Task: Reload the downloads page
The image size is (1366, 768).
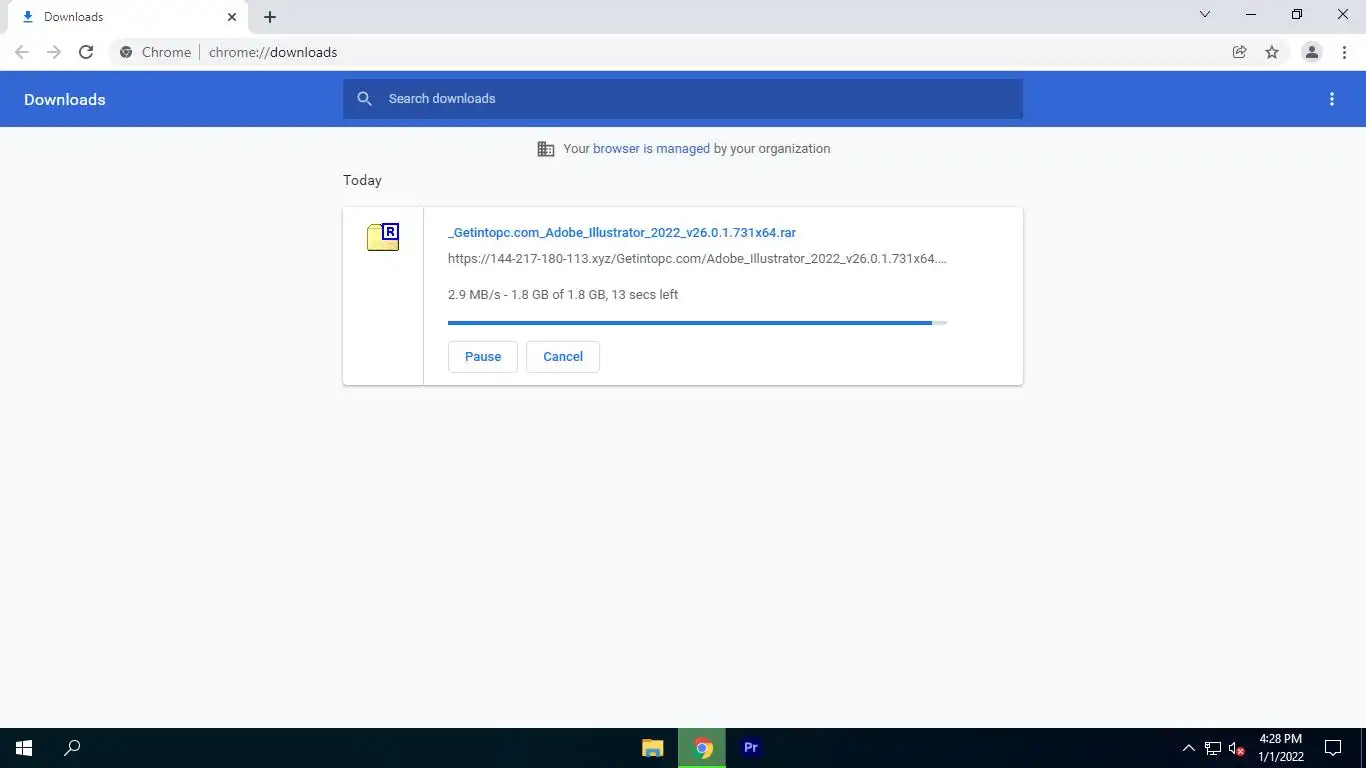Action: coord(86,52)
